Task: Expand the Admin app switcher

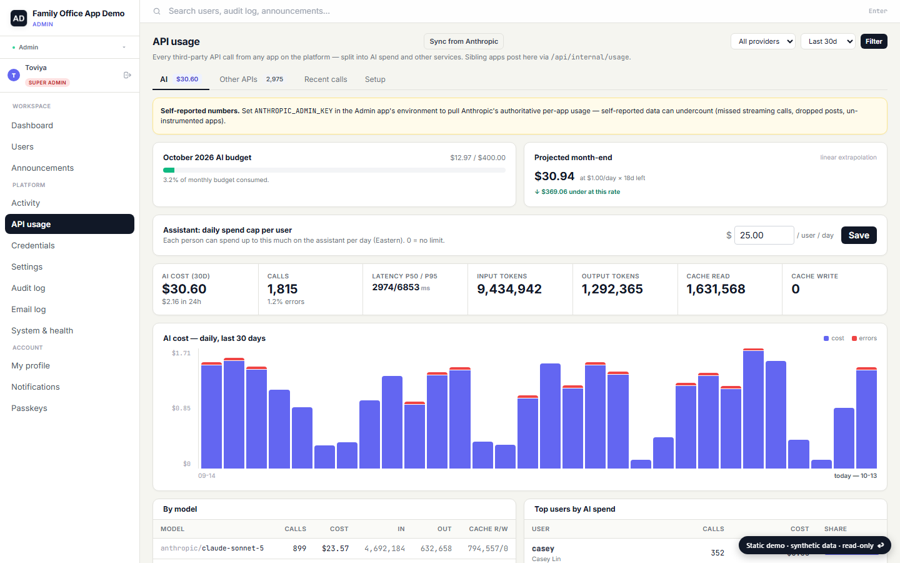Action: coord(69,47)
